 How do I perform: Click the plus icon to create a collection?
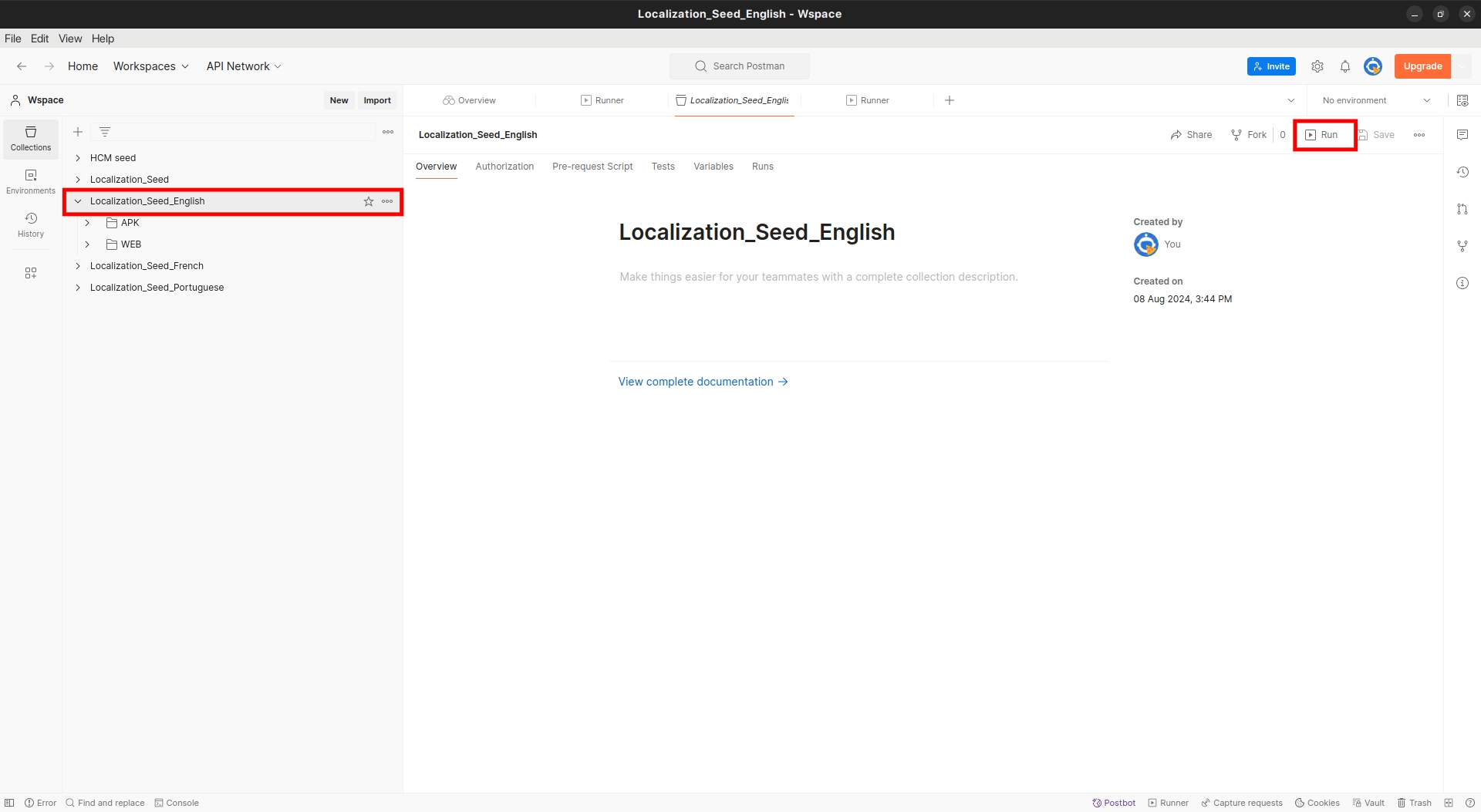[78, 132]
